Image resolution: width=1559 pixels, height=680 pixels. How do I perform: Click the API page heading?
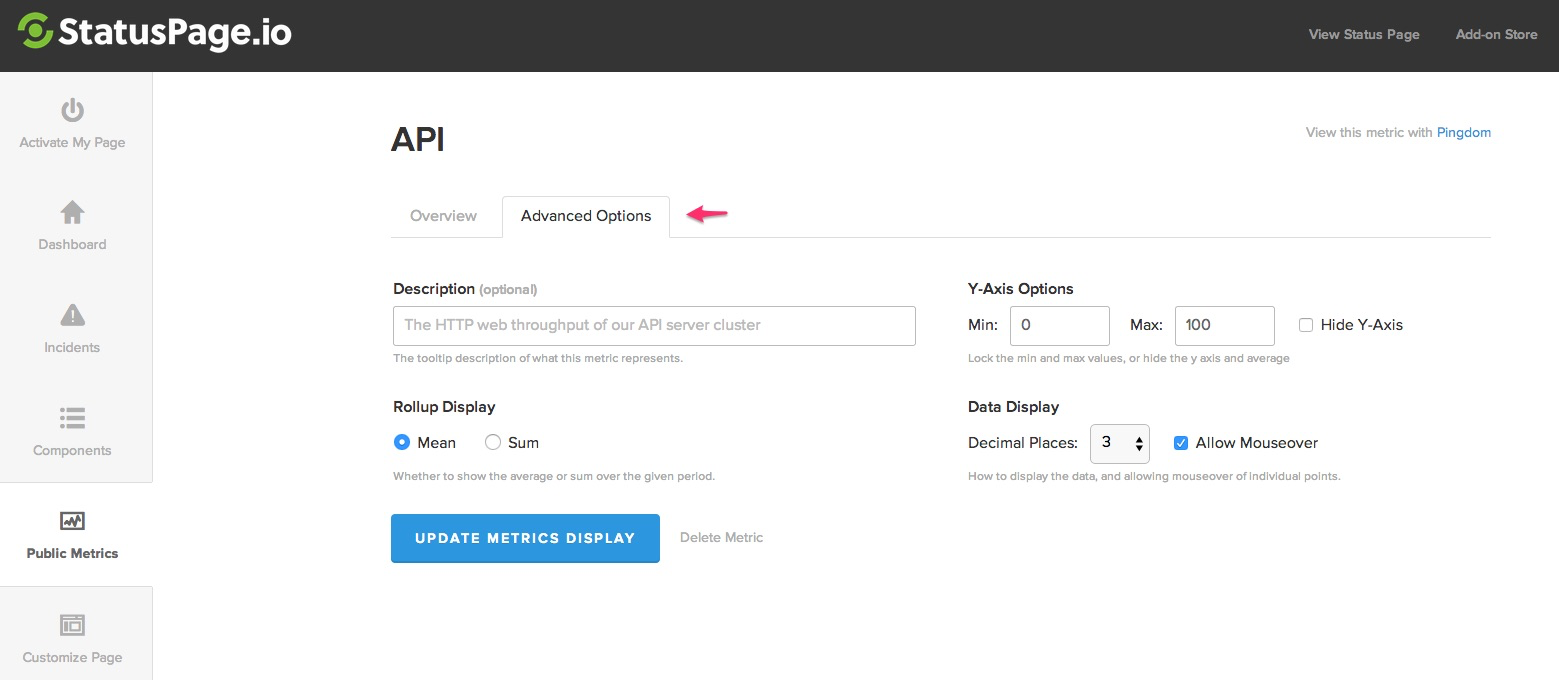tap(418, 141)
